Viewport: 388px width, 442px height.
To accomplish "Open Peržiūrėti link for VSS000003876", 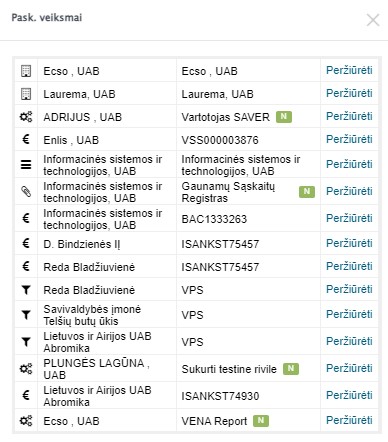I will pos(349,139).
